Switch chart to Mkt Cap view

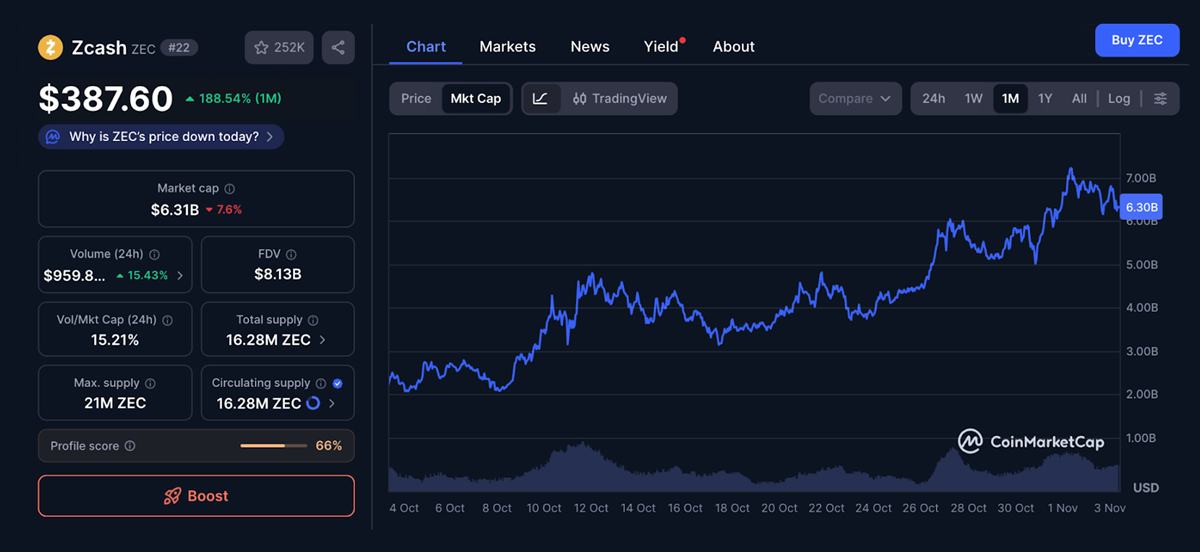[476, 99]
